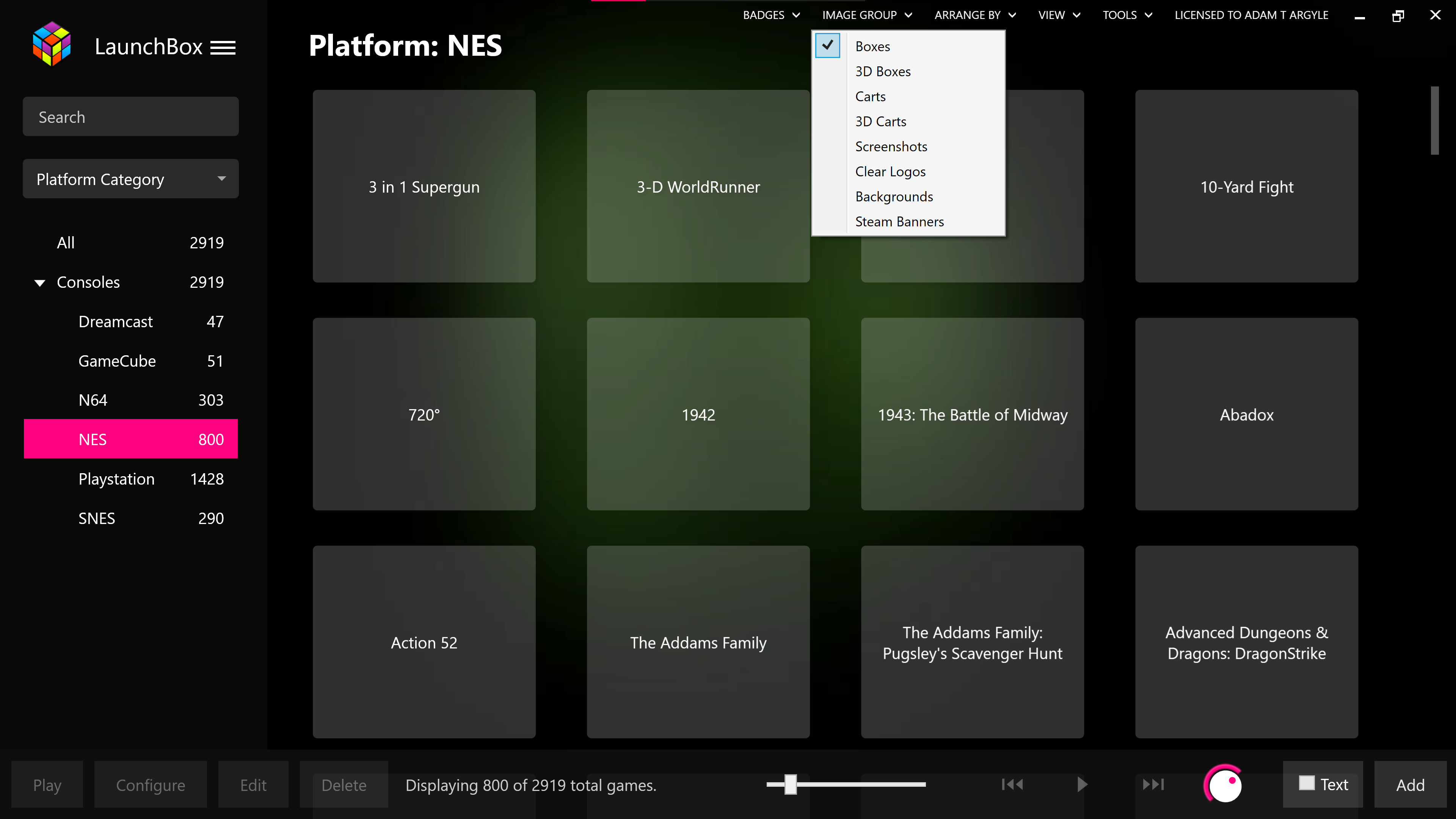Screen dimensions: 1456x819
Task: Click the window restore icon
Action: [x=1397, y=16]
